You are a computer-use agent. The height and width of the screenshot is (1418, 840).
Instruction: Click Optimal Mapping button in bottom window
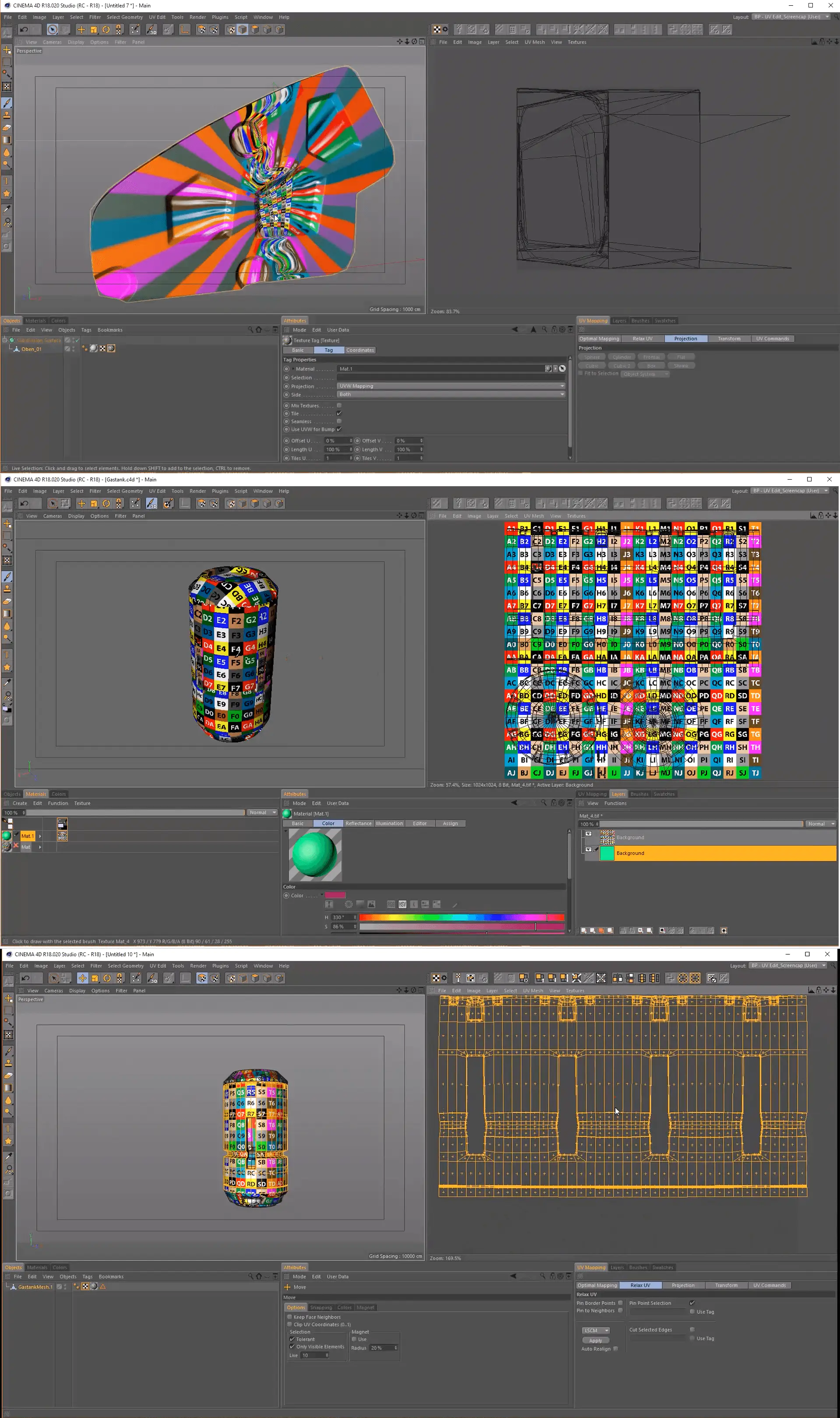tap(597, 1285)
